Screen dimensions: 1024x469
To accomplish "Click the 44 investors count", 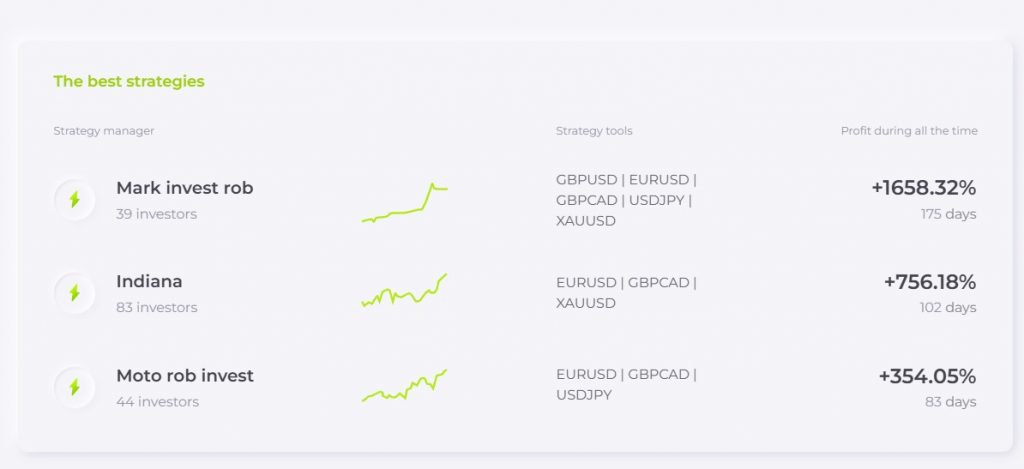I will [157, 402].
